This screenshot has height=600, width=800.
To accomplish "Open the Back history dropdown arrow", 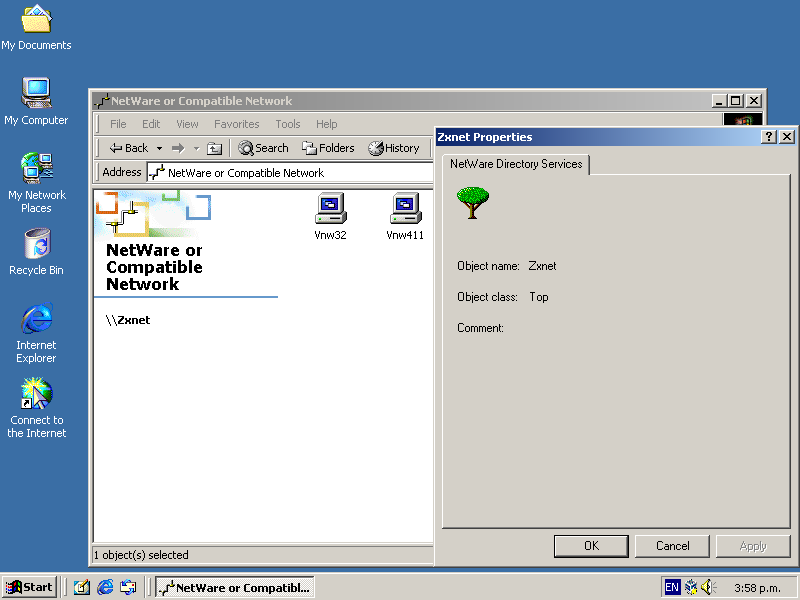I will click(x=159, y=148).
